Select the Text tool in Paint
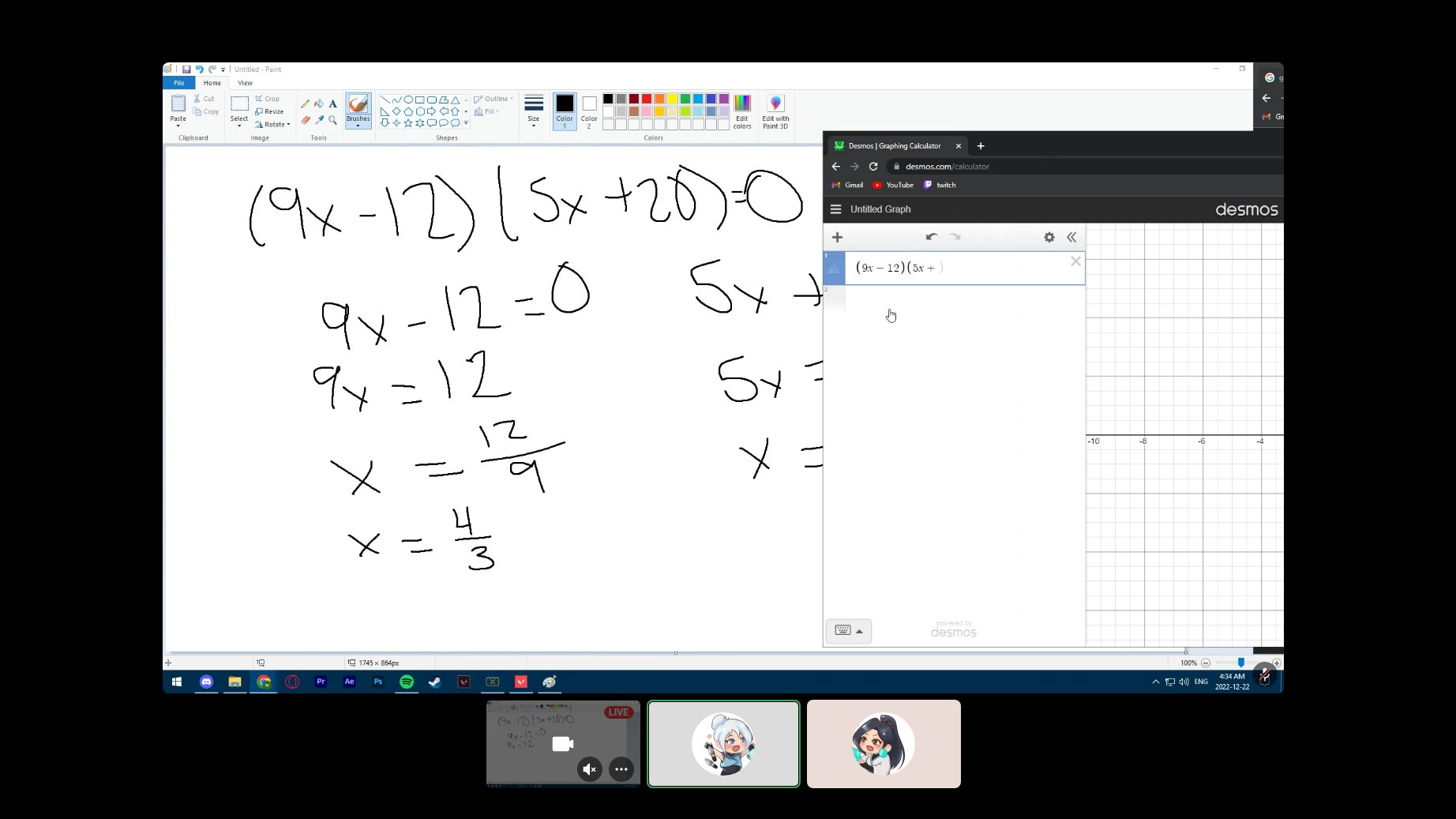 [333, 103]
